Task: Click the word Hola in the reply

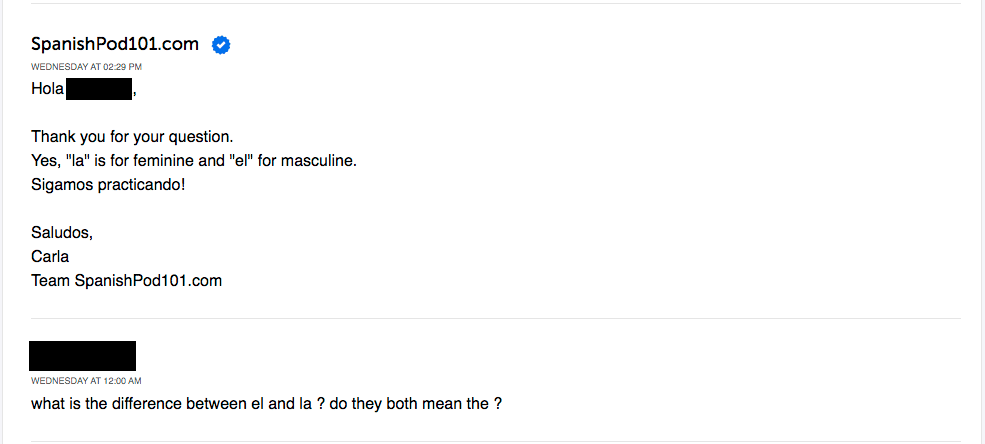Action: click(47, 90)
